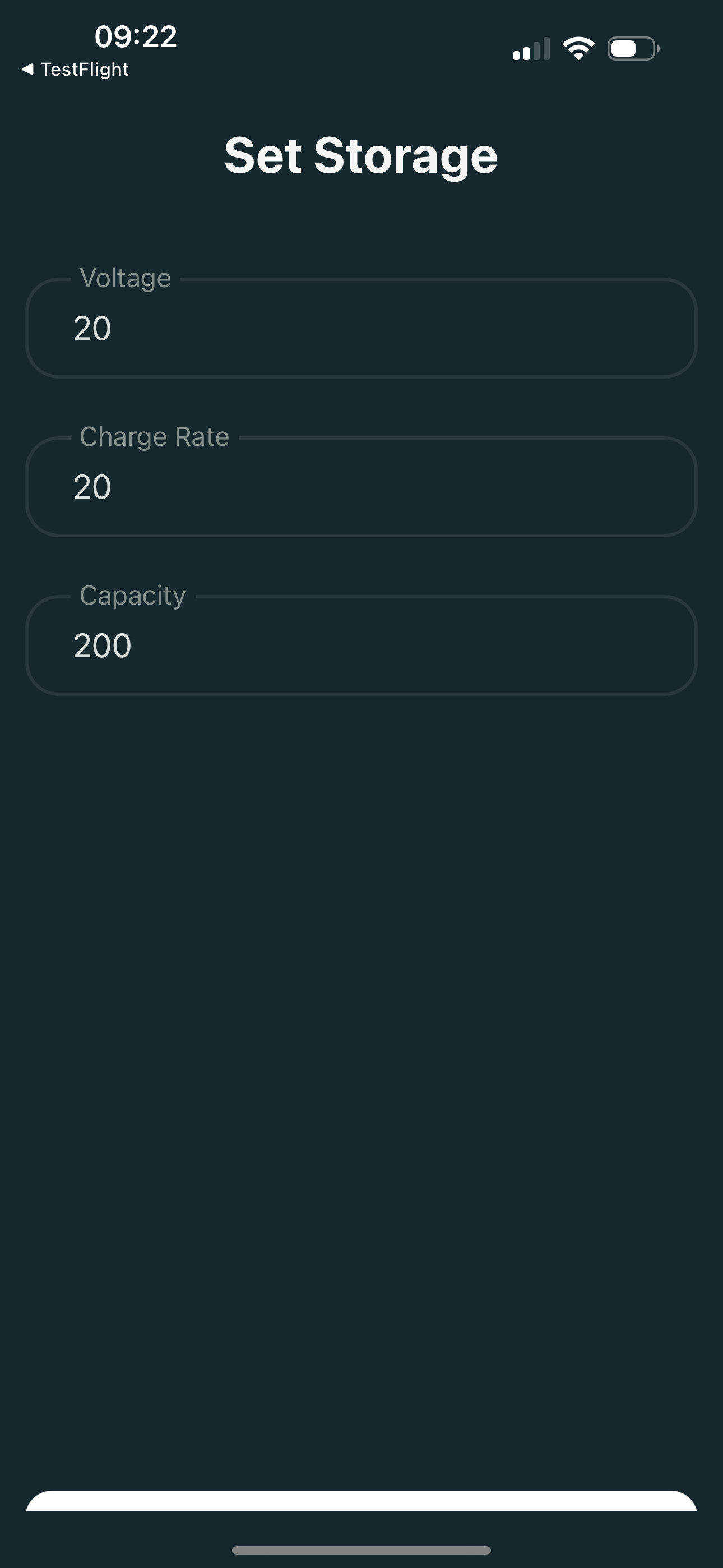Click the Voltage field label
Viewport: 723px width, 1568px height.
point(126,279)
